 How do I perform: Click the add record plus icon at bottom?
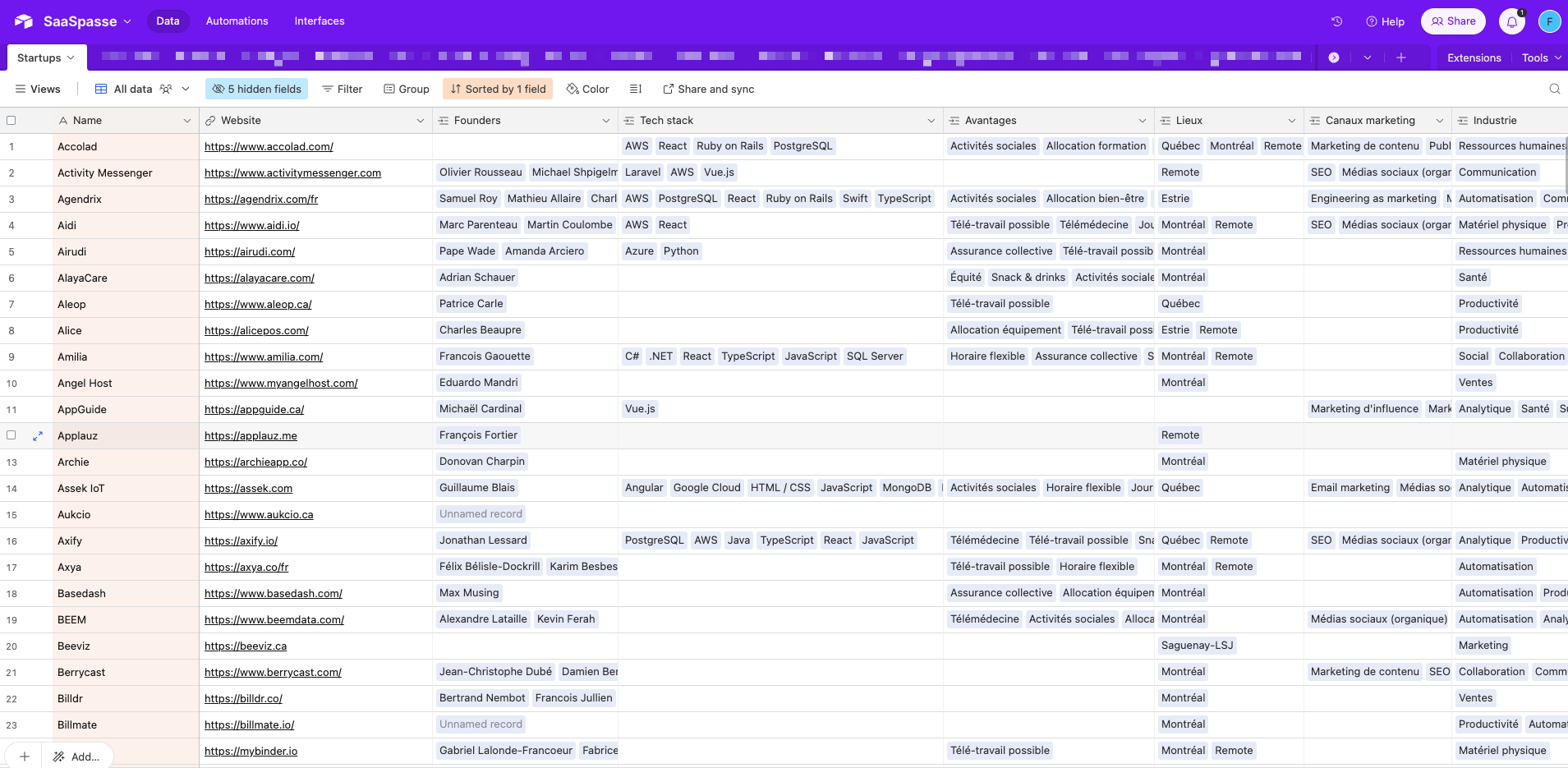pyautogui.click(x=25, y=757)
